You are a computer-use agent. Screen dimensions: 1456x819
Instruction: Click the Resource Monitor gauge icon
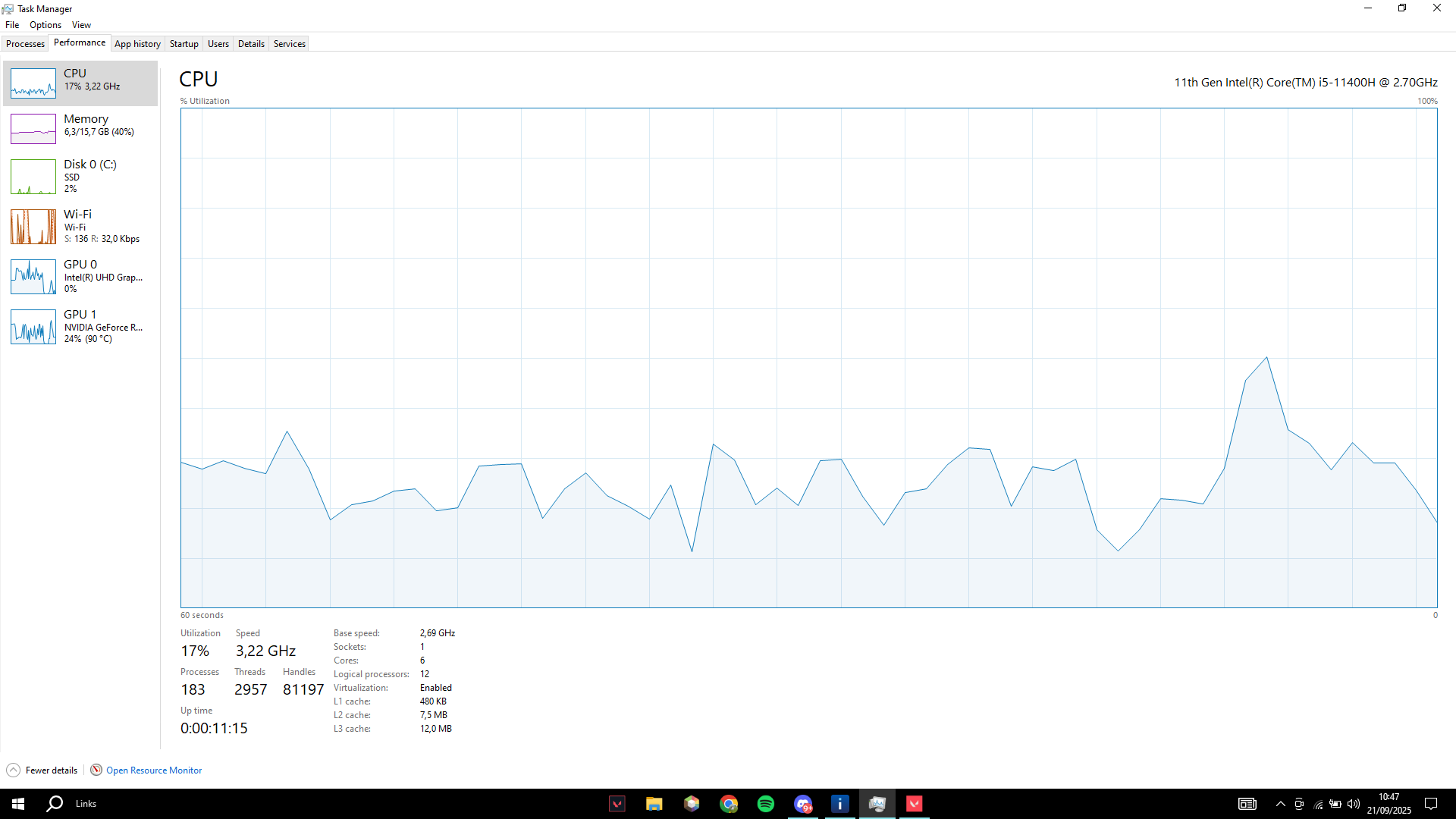pos(96,770)
